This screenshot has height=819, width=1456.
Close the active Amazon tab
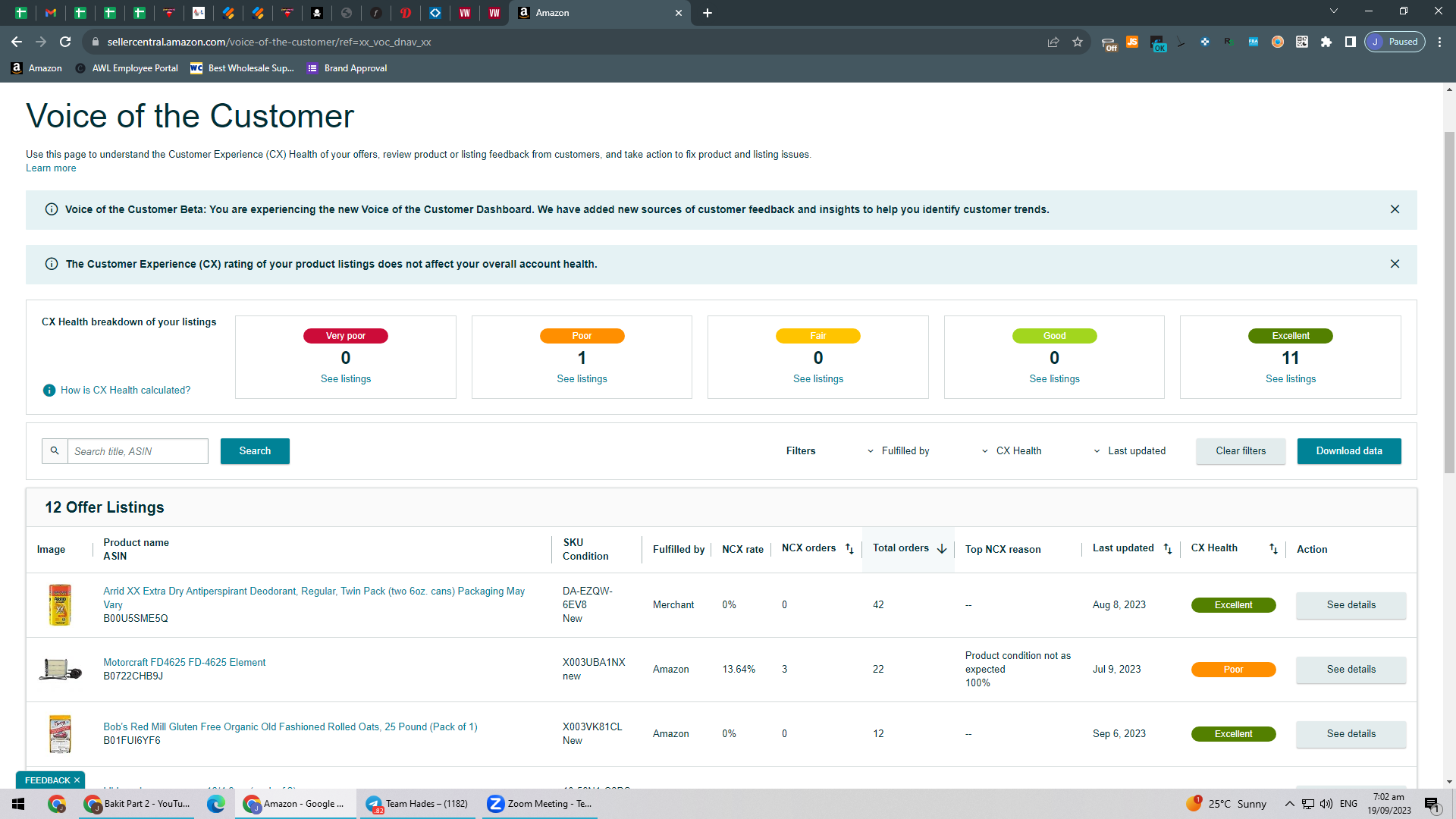pos(679,13)
